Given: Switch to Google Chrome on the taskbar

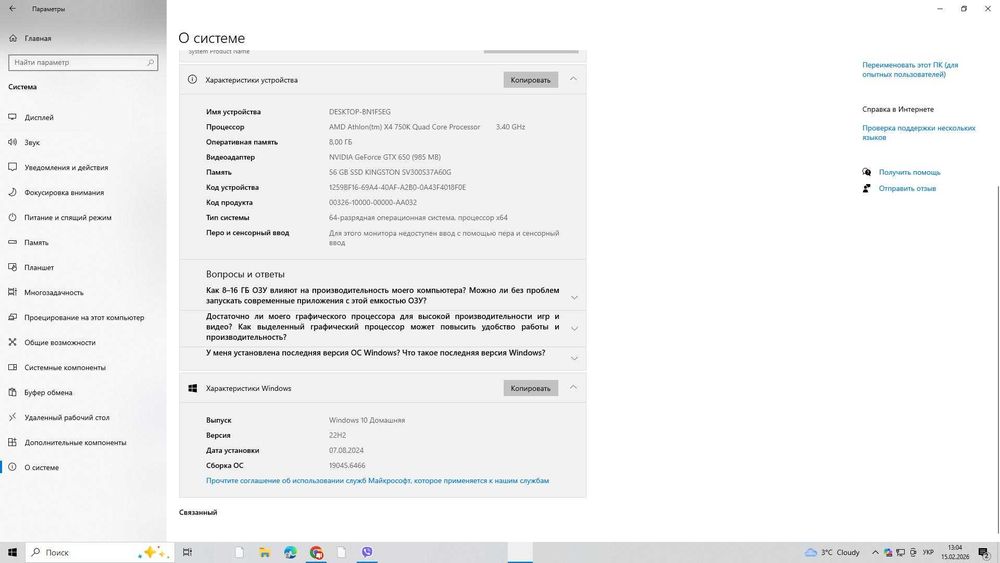Looking at the screenshot, I should point(316,552).
